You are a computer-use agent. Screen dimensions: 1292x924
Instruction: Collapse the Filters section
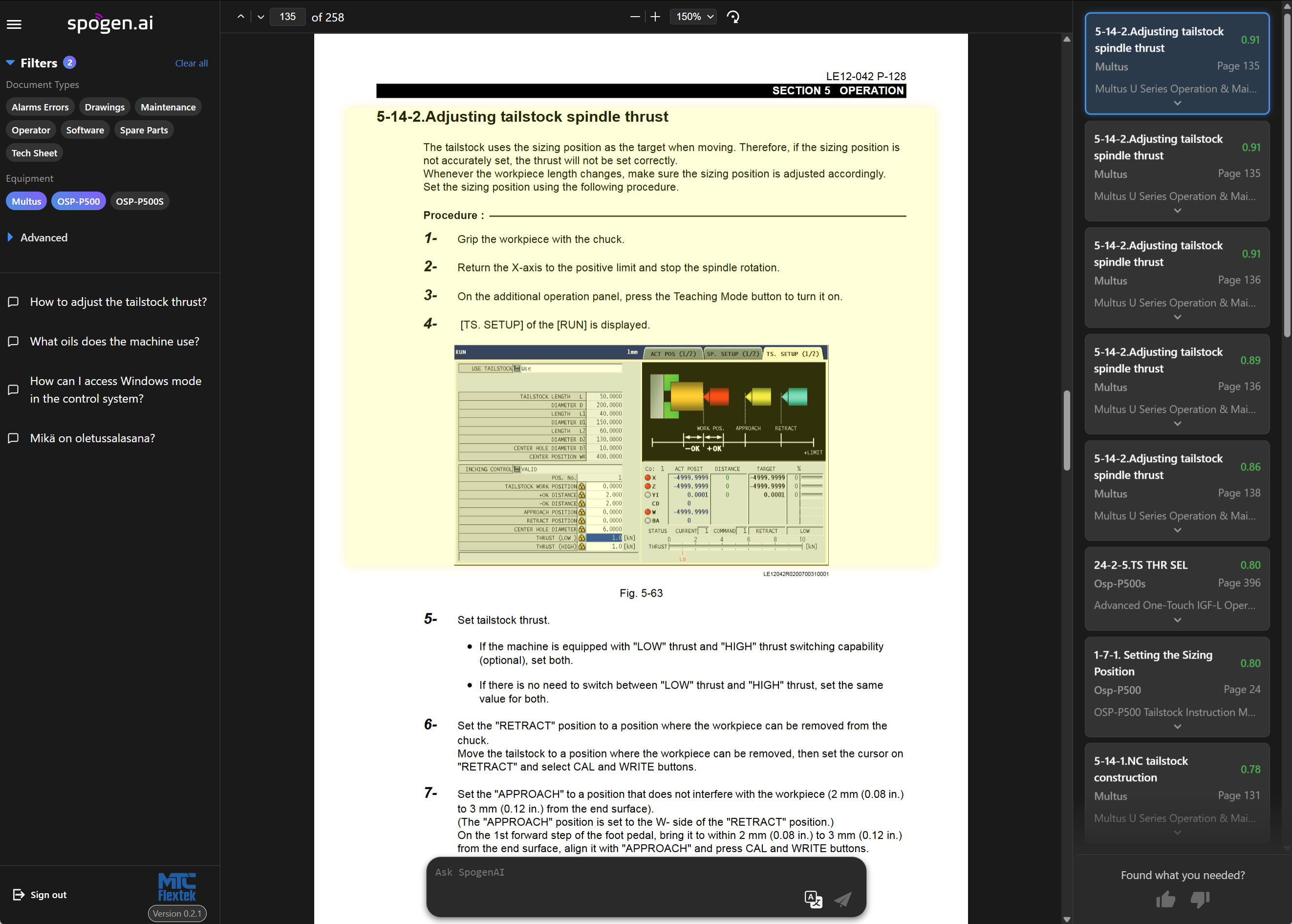coord(10,63)
